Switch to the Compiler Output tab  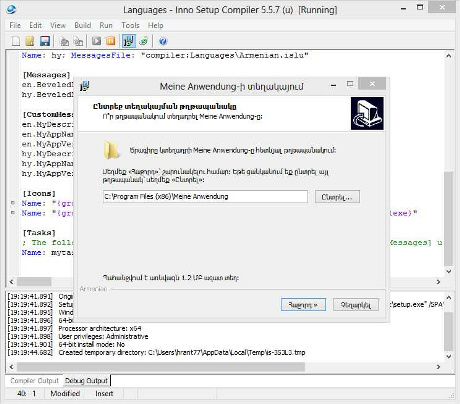(34, 381)
